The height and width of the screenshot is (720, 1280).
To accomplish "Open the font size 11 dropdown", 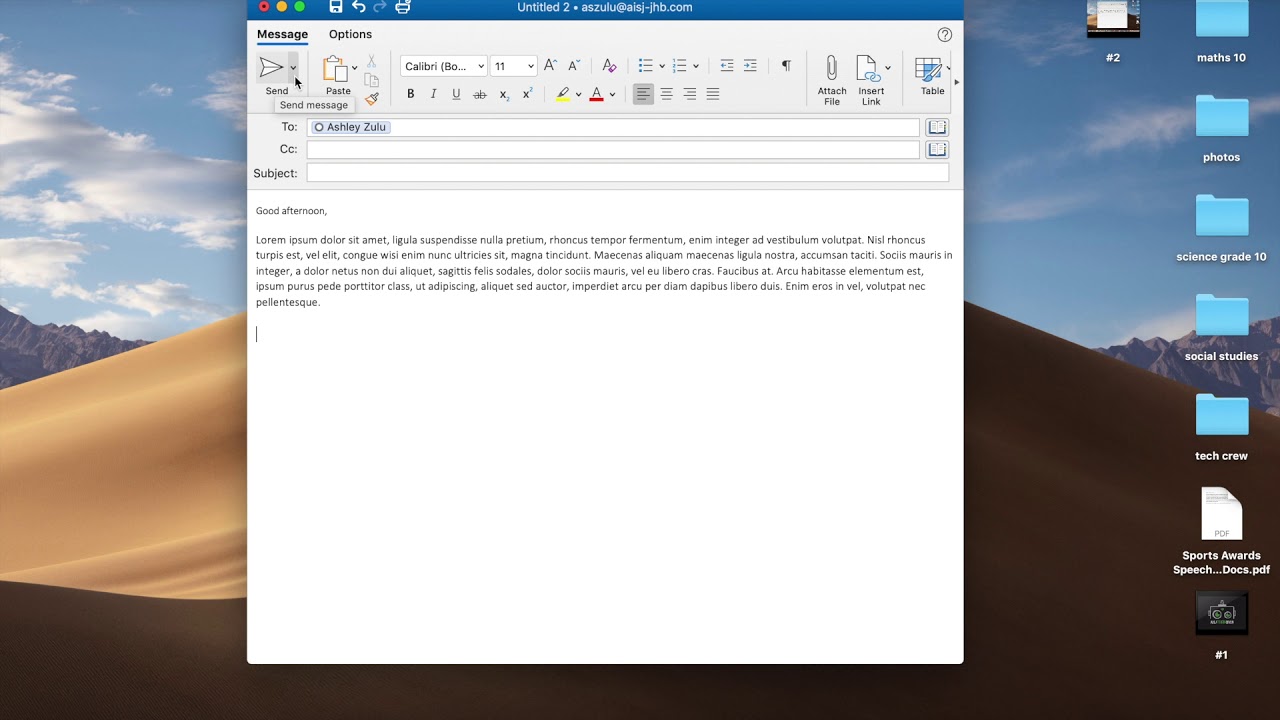I will tap(514, 66).
